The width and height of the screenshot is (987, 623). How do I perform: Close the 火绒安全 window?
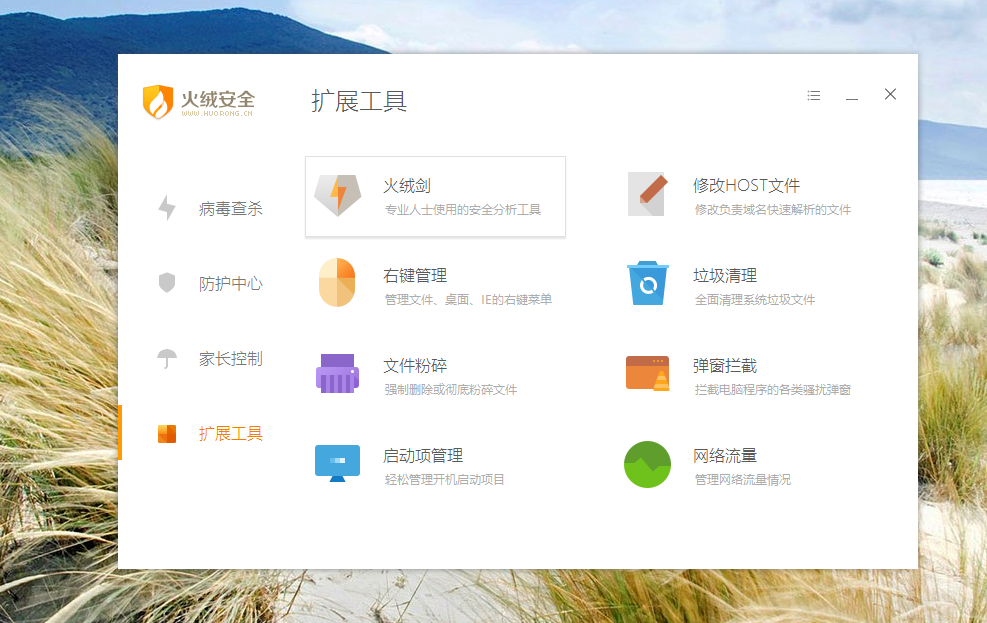[890, 94]
